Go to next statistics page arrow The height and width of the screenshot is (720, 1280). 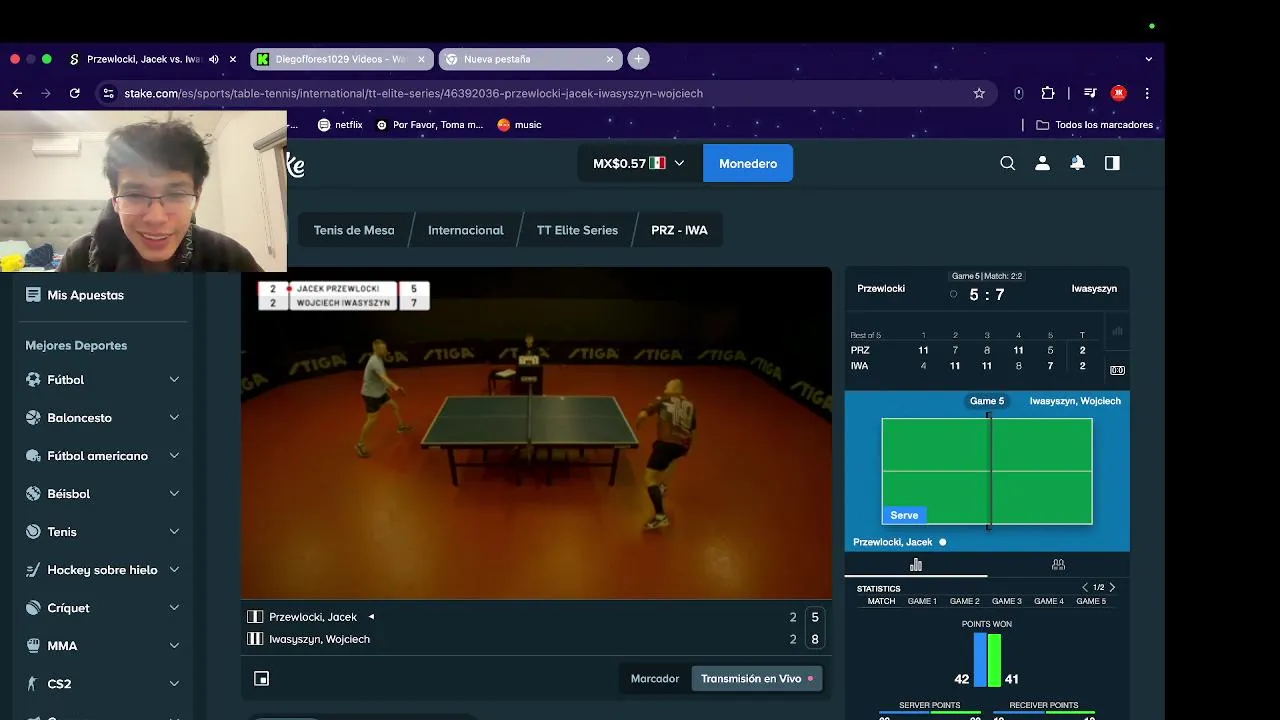1112,588
